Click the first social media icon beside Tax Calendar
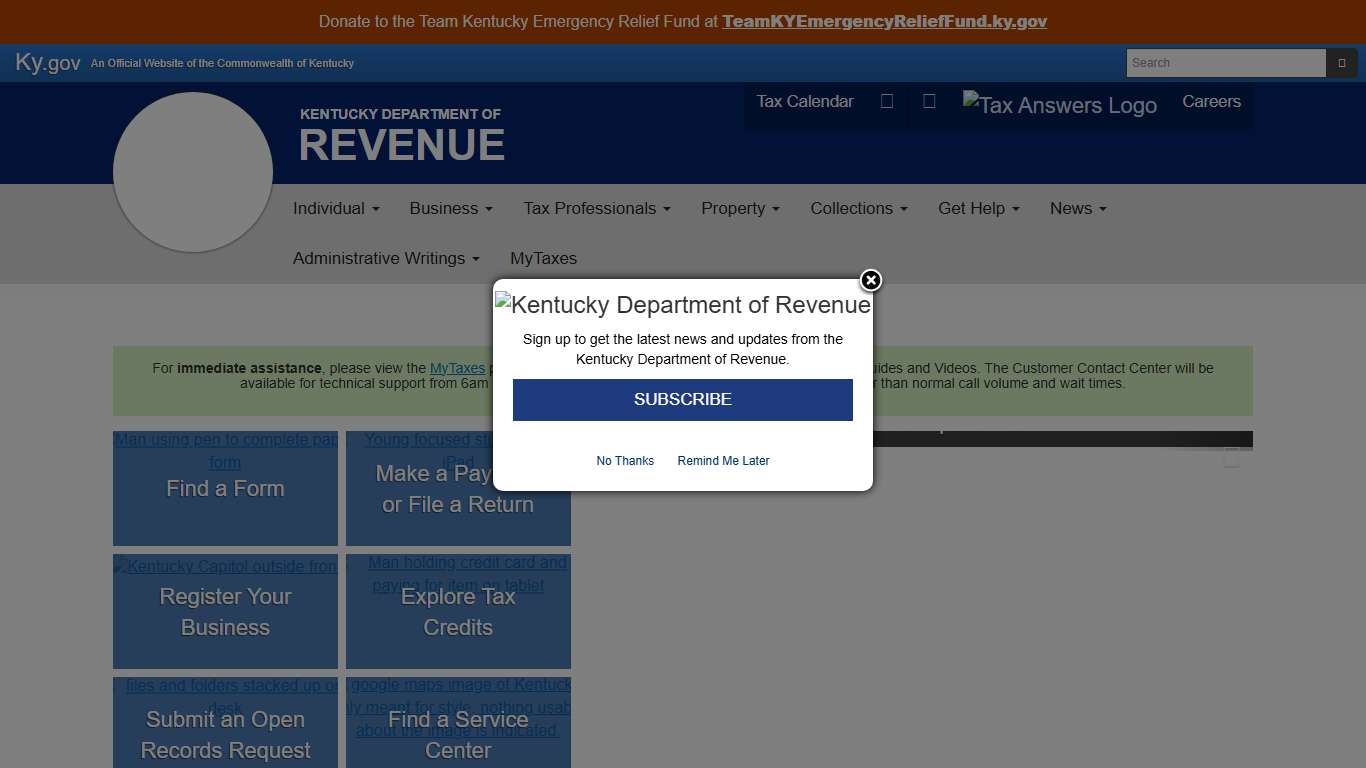Screen dimensions: 1366x768 click(886, 101)
